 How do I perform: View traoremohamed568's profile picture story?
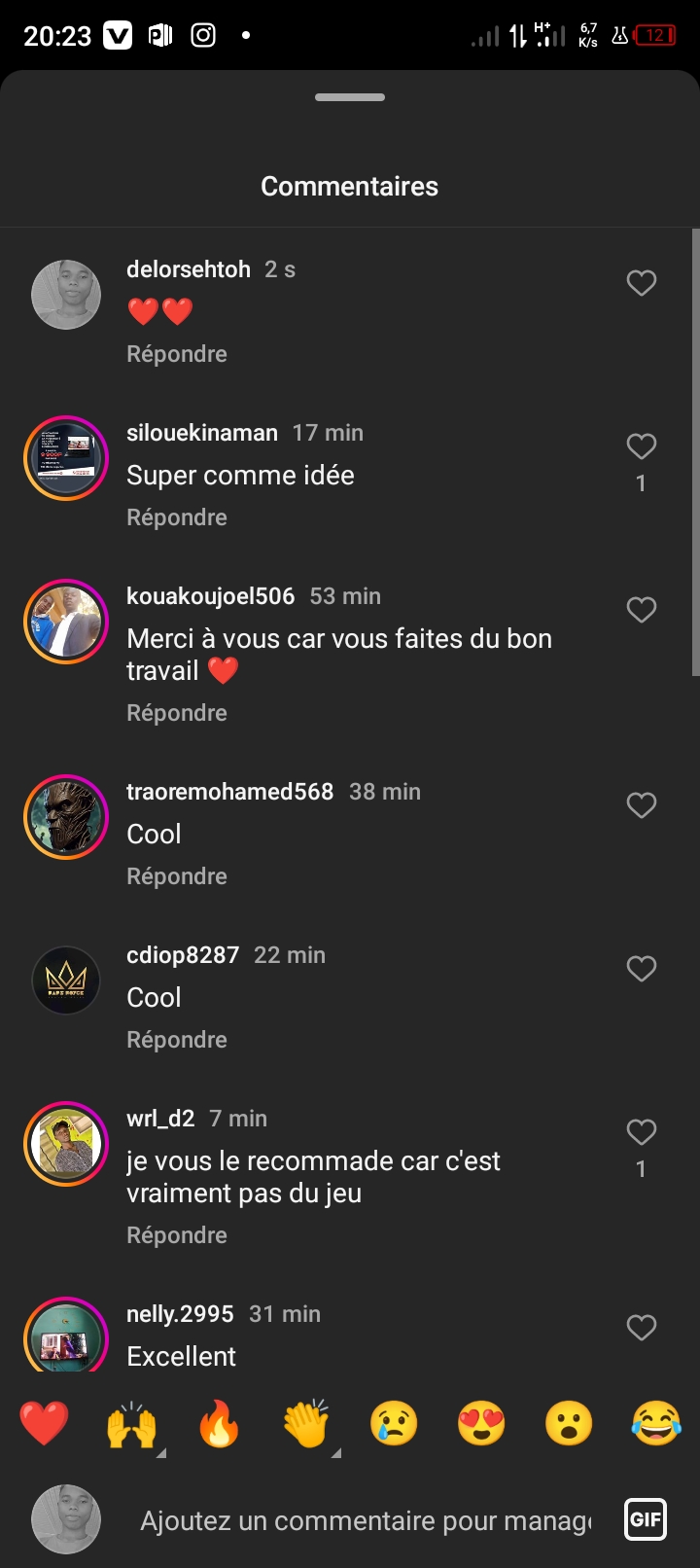(x=66, y=817)
